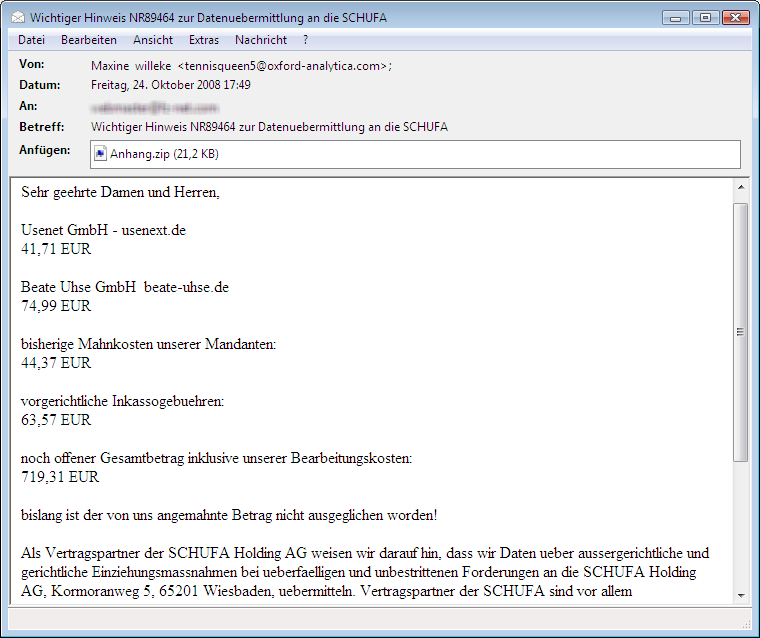Minimize the email window
Screen dimensions: 760x638
(676, 18)
